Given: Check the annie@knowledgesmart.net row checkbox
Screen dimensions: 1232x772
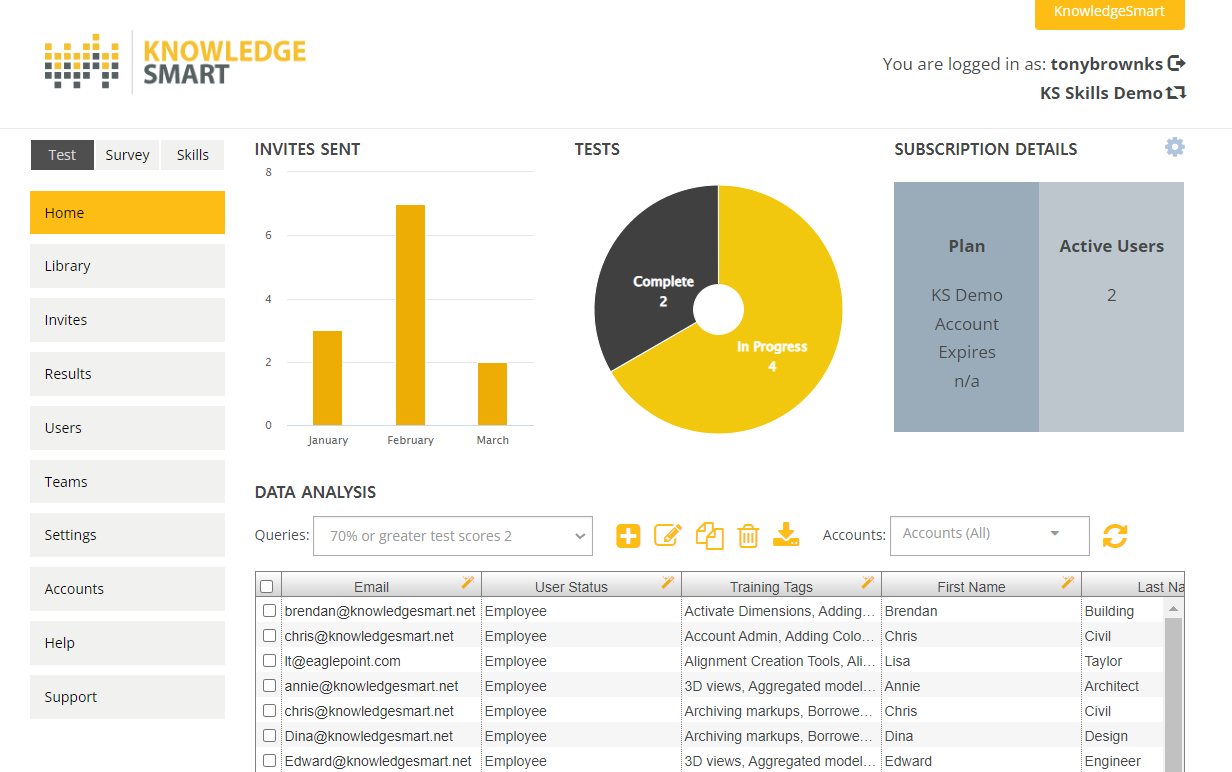Looking at the screenshot, I should pyautogui.click(x=269, y=686).
